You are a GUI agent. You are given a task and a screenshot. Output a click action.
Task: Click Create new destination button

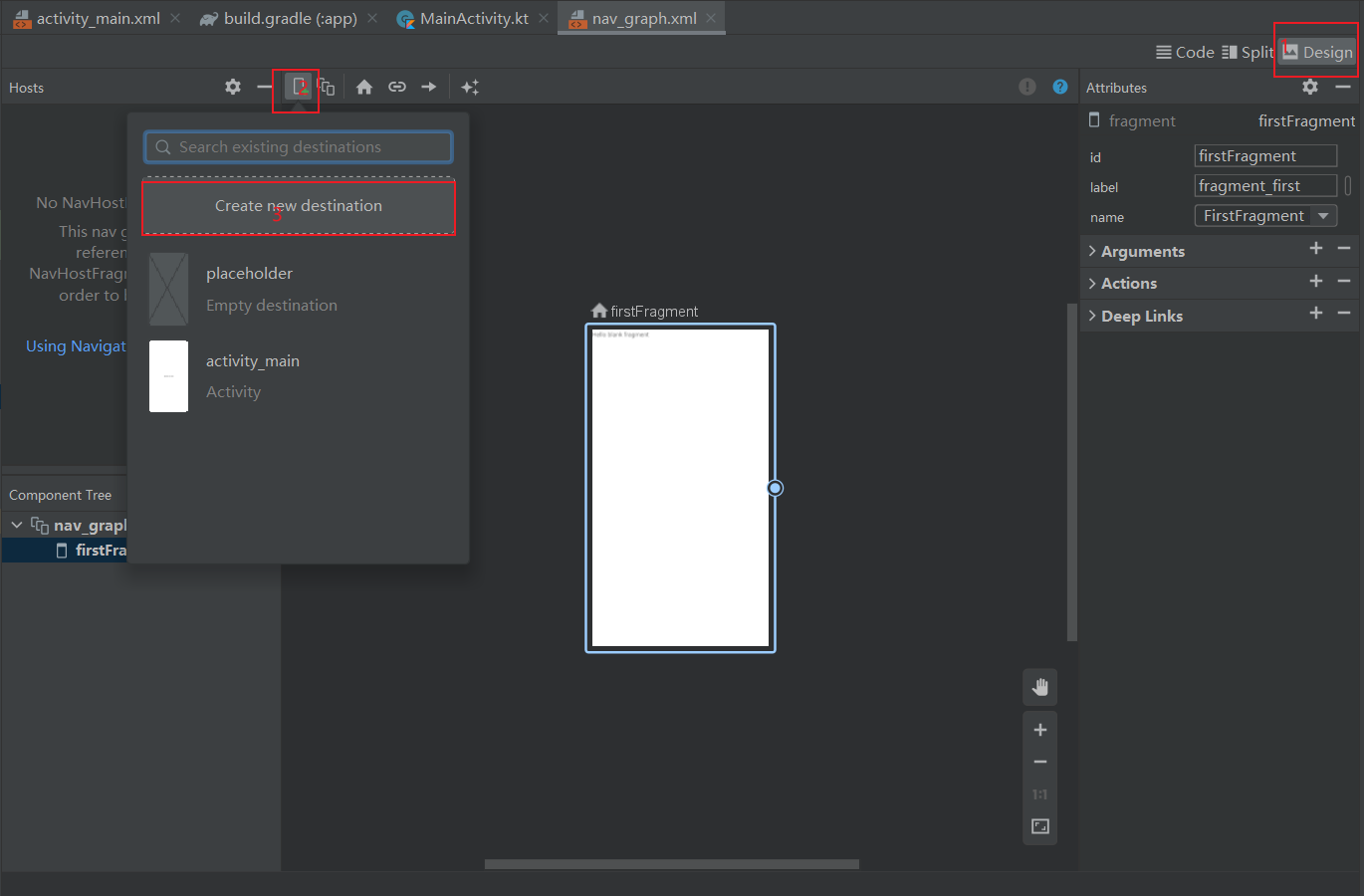click(x=299, y=206)
